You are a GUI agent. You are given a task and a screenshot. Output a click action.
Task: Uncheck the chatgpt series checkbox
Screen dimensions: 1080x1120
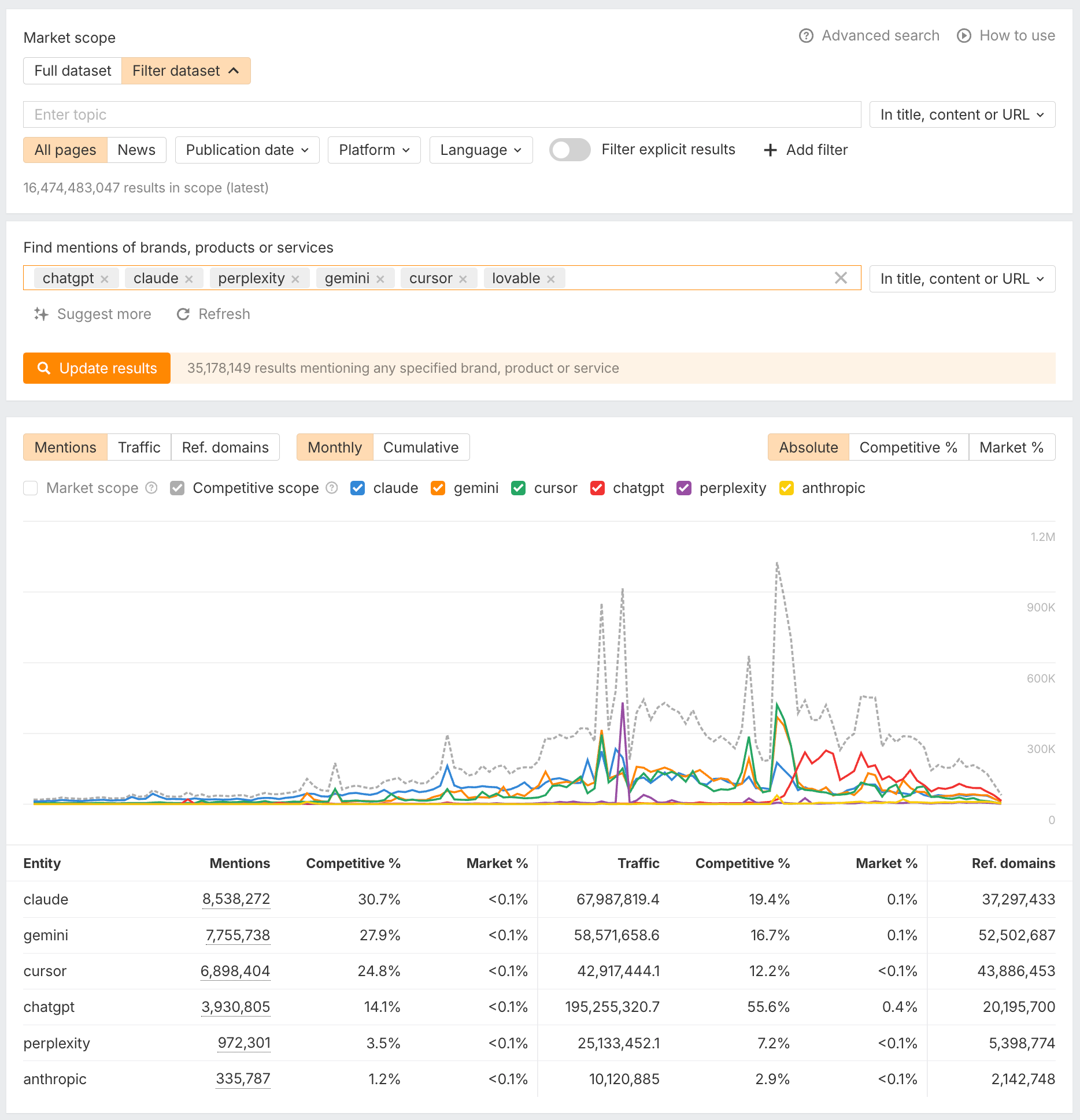(597, 488)
